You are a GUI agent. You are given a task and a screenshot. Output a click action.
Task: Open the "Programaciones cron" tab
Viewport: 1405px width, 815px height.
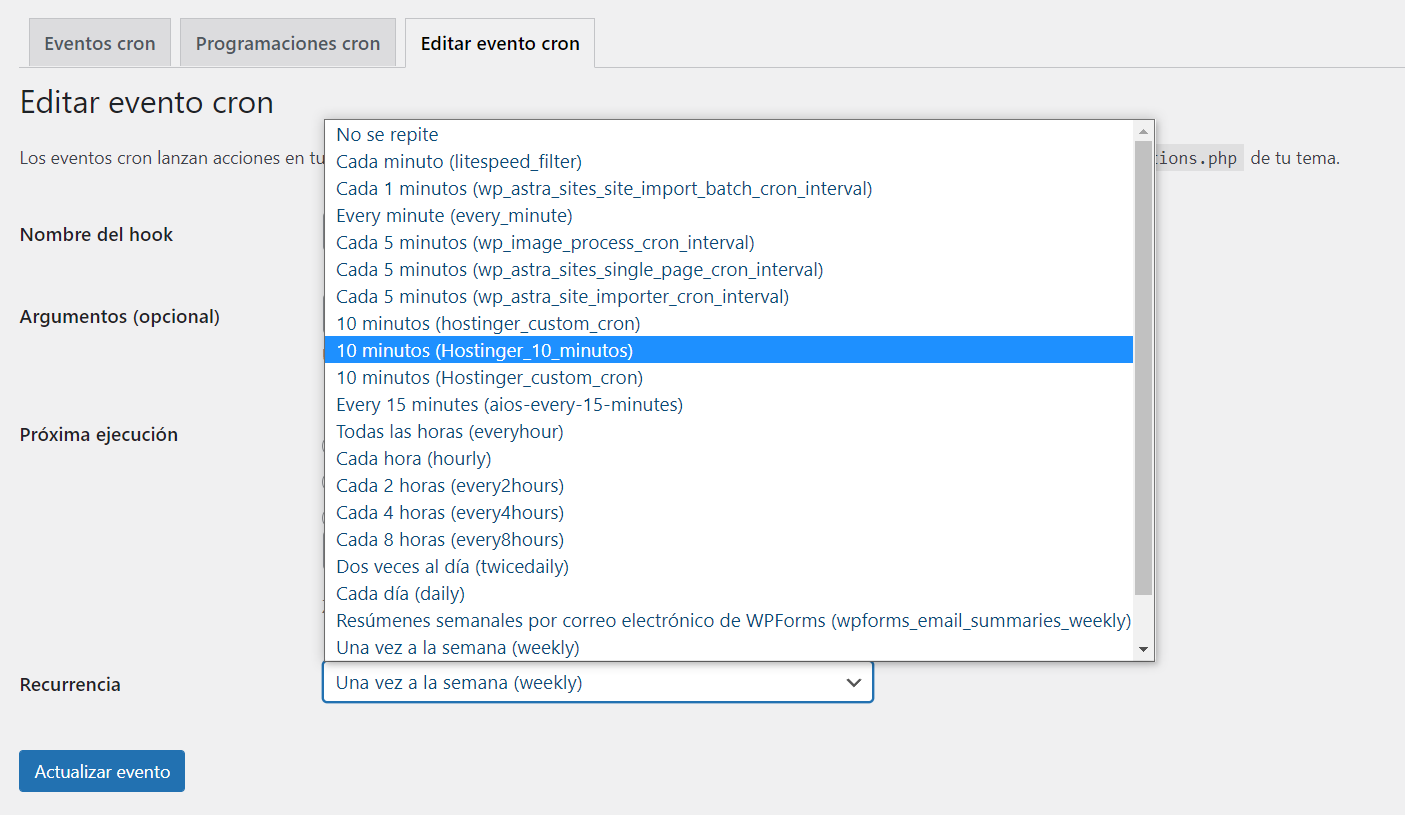click(x=288, y=42)
